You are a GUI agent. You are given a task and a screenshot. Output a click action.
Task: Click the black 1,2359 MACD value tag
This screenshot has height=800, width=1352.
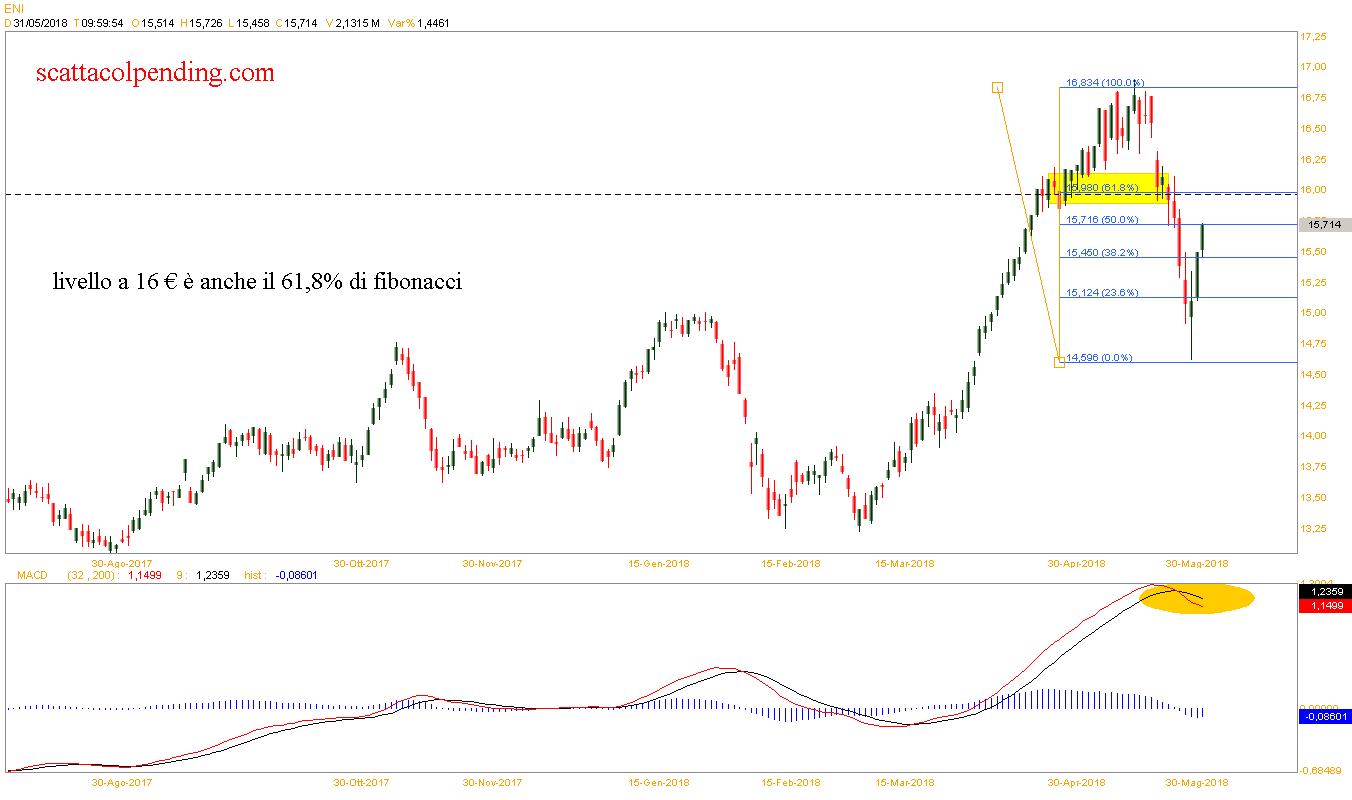[x=1324, y=592]
